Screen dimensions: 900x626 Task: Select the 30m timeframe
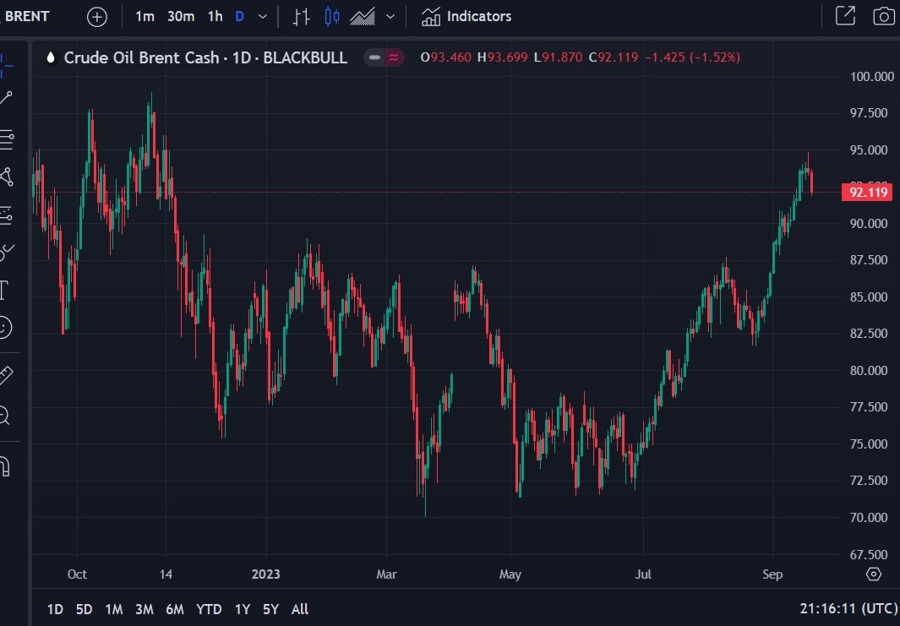tap(181, 17)
